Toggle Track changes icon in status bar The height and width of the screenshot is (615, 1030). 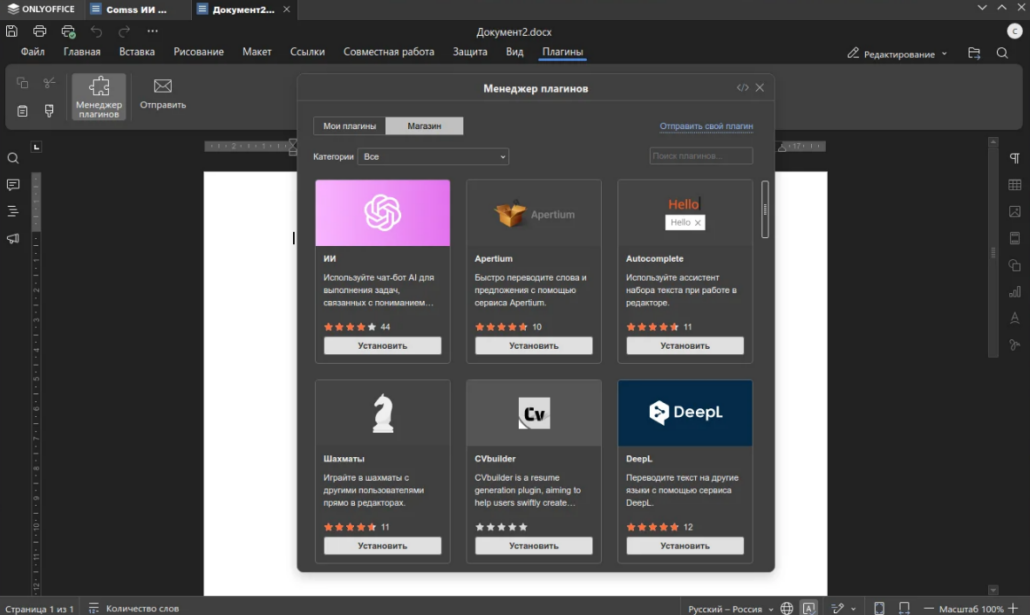[838, 608]
